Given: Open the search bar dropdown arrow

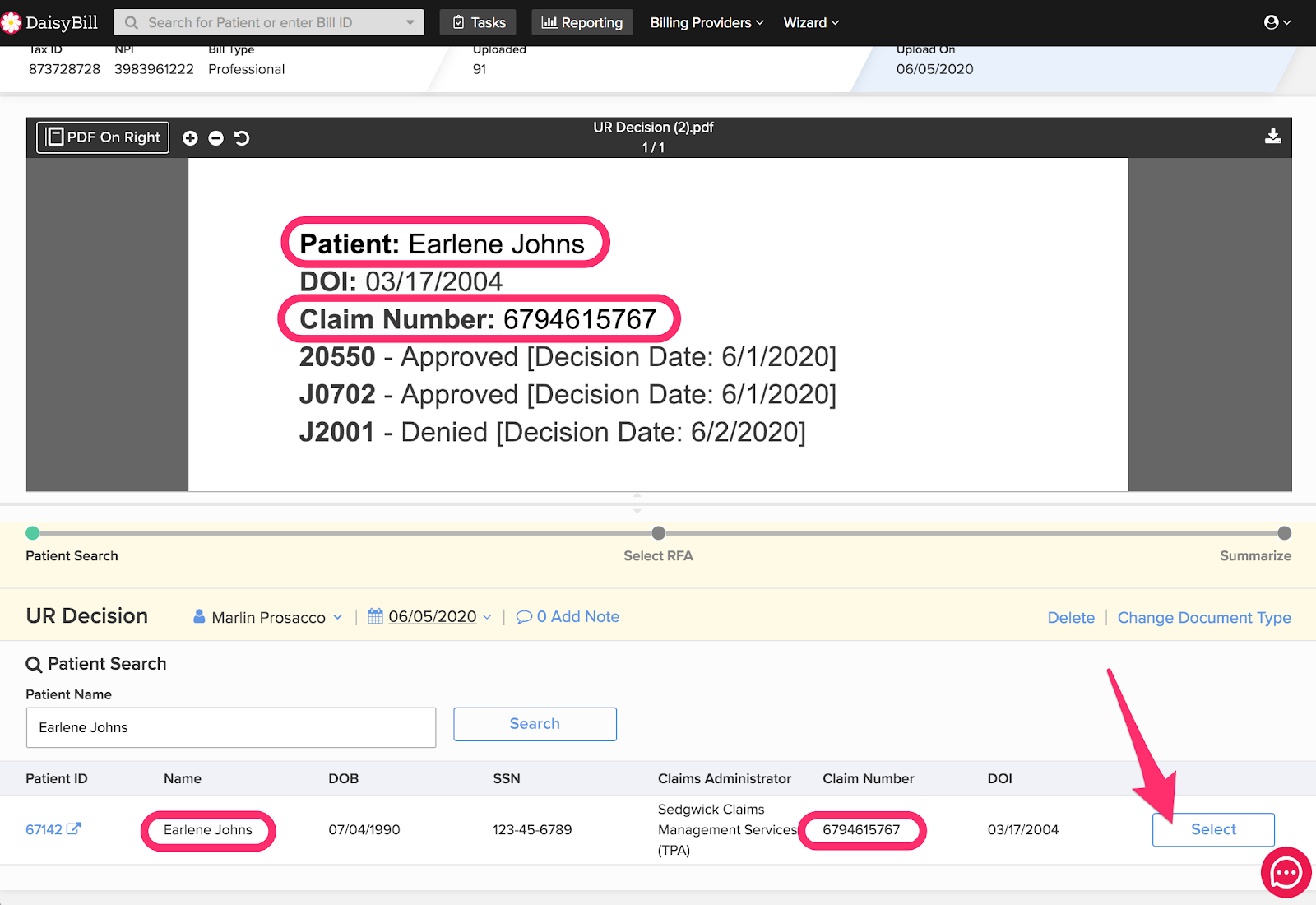Looking at the screenshot, I should (410, 22).
